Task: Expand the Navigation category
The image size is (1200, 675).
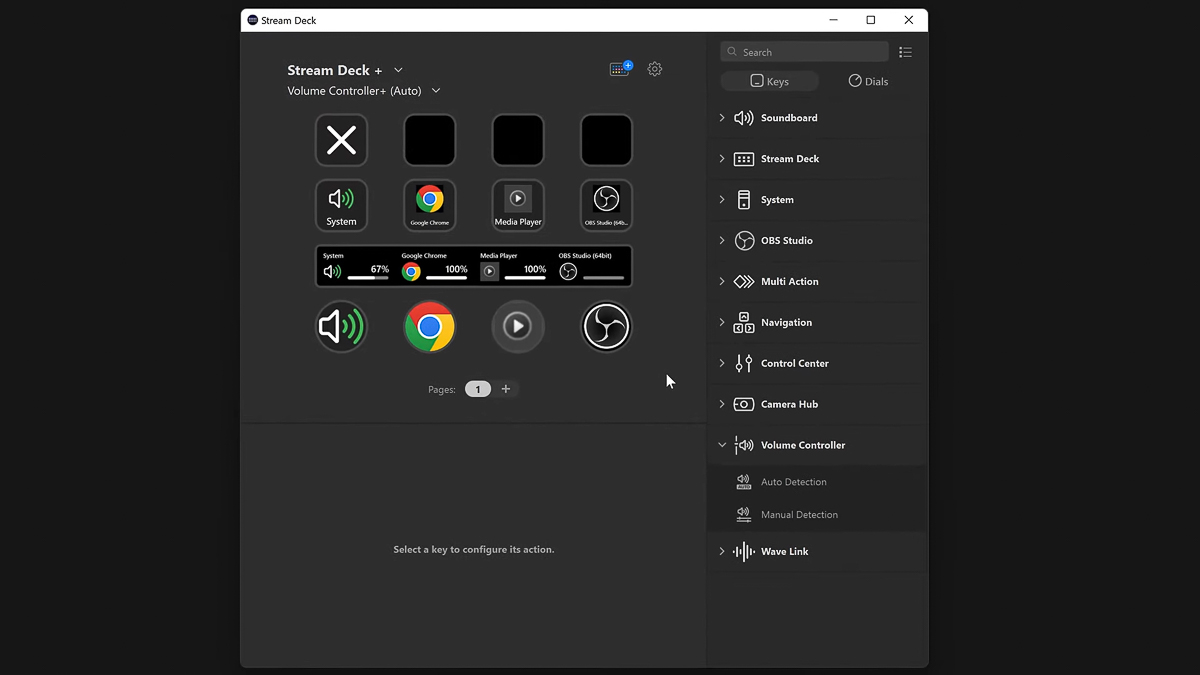Action: (722, 323)
